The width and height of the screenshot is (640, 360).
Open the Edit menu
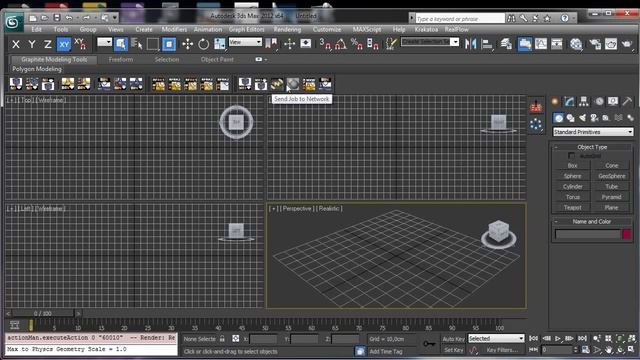tap(36, 29)
